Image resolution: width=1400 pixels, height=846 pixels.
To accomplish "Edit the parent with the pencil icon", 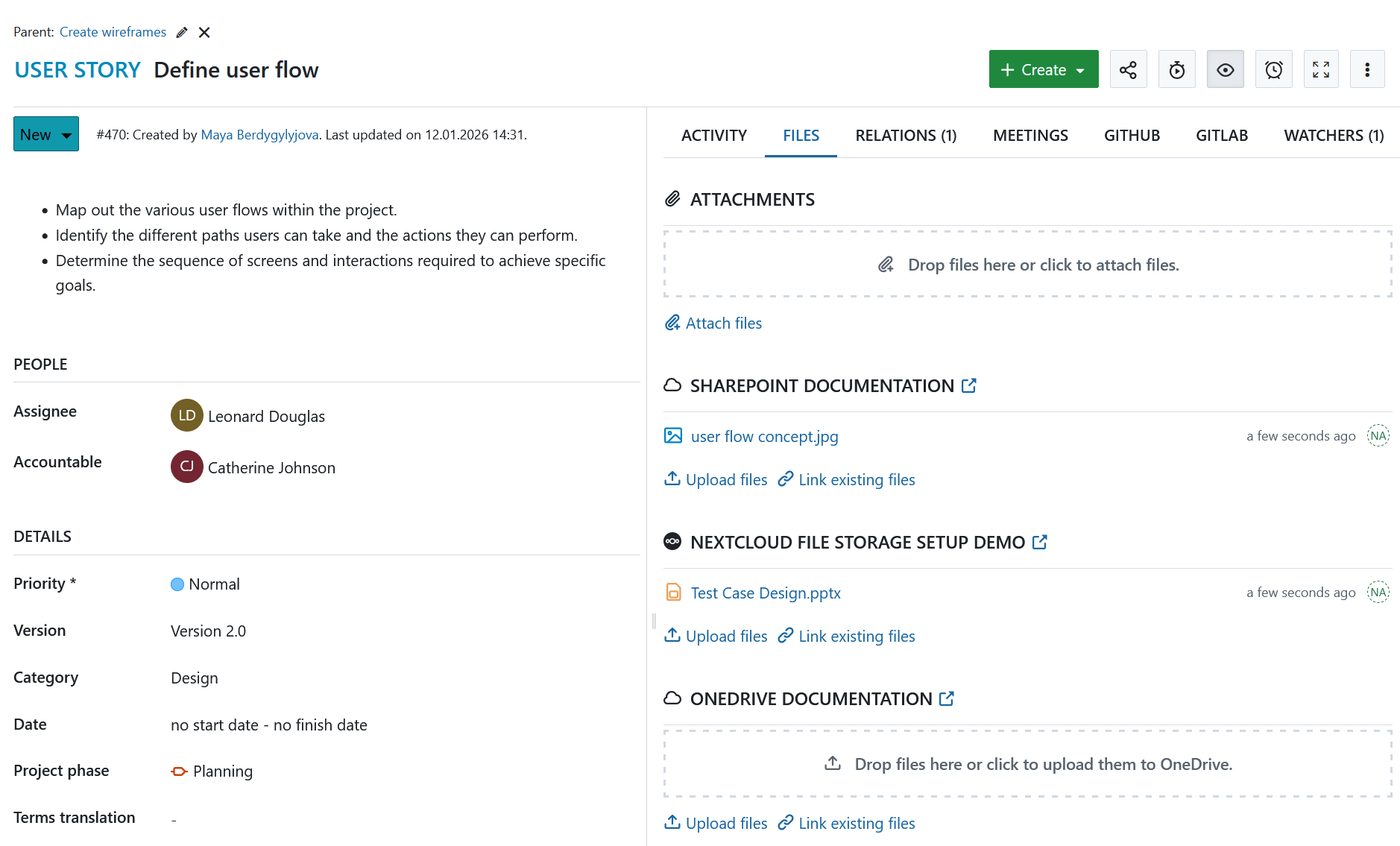I will [181, 32].
